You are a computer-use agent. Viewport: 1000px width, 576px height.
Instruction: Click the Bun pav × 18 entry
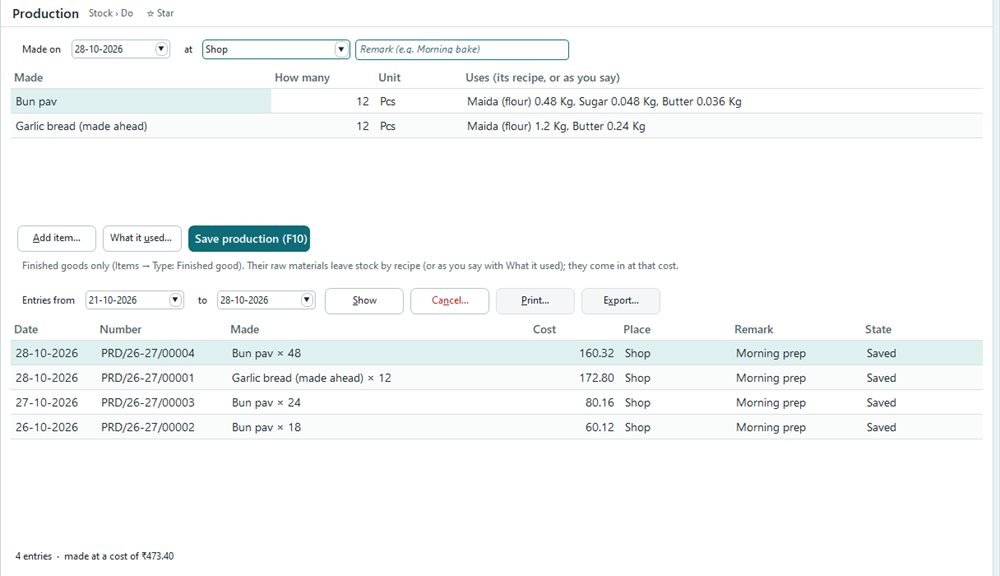[266, 427]
